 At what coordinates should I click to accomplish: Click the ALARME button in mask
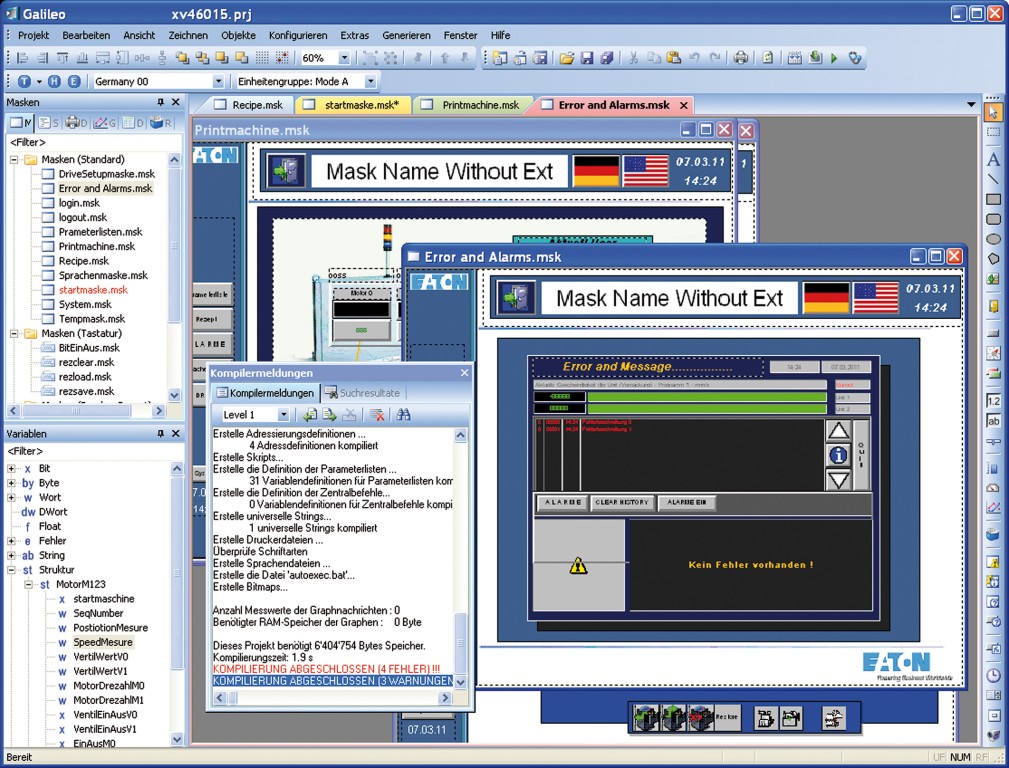(562, 502)
